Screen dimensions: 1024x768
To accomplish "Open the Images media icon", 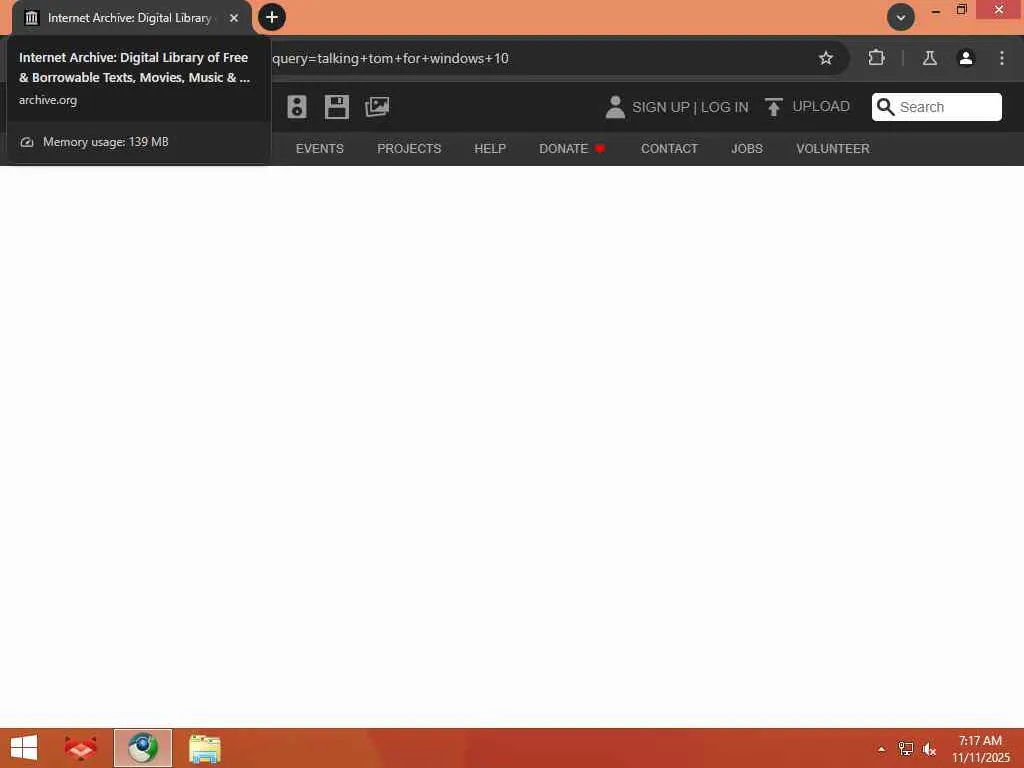I will pos(377,106).
